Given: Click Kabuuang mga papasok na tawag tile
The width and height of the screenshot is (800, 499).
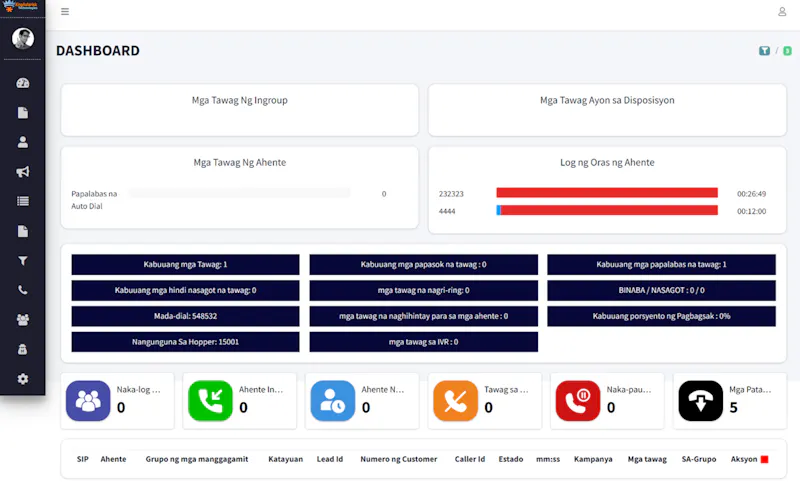Looking at the screenshot, I should pyautogui.click(x=423, y=264).
